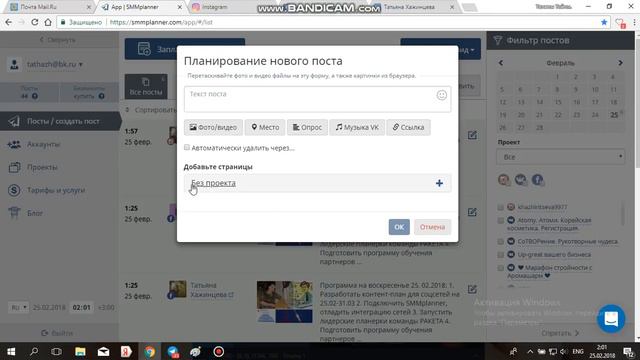Check the 'СоТВОРение. Рукотворные чудеса' filter

point(500,242)
